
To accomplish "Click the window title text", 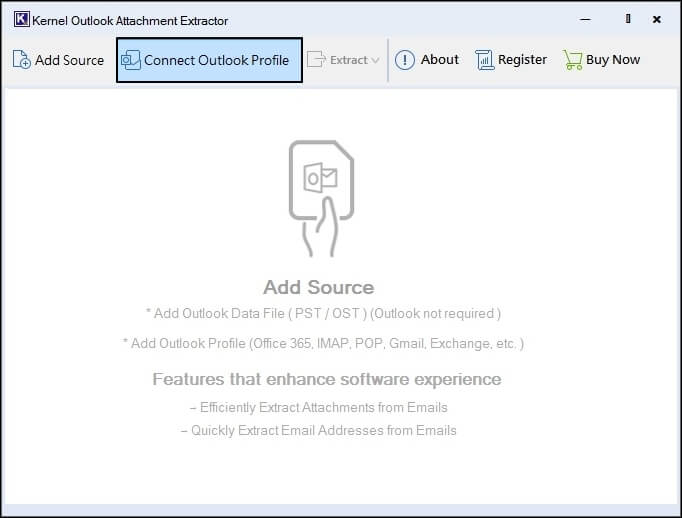I will pos(130,21).
